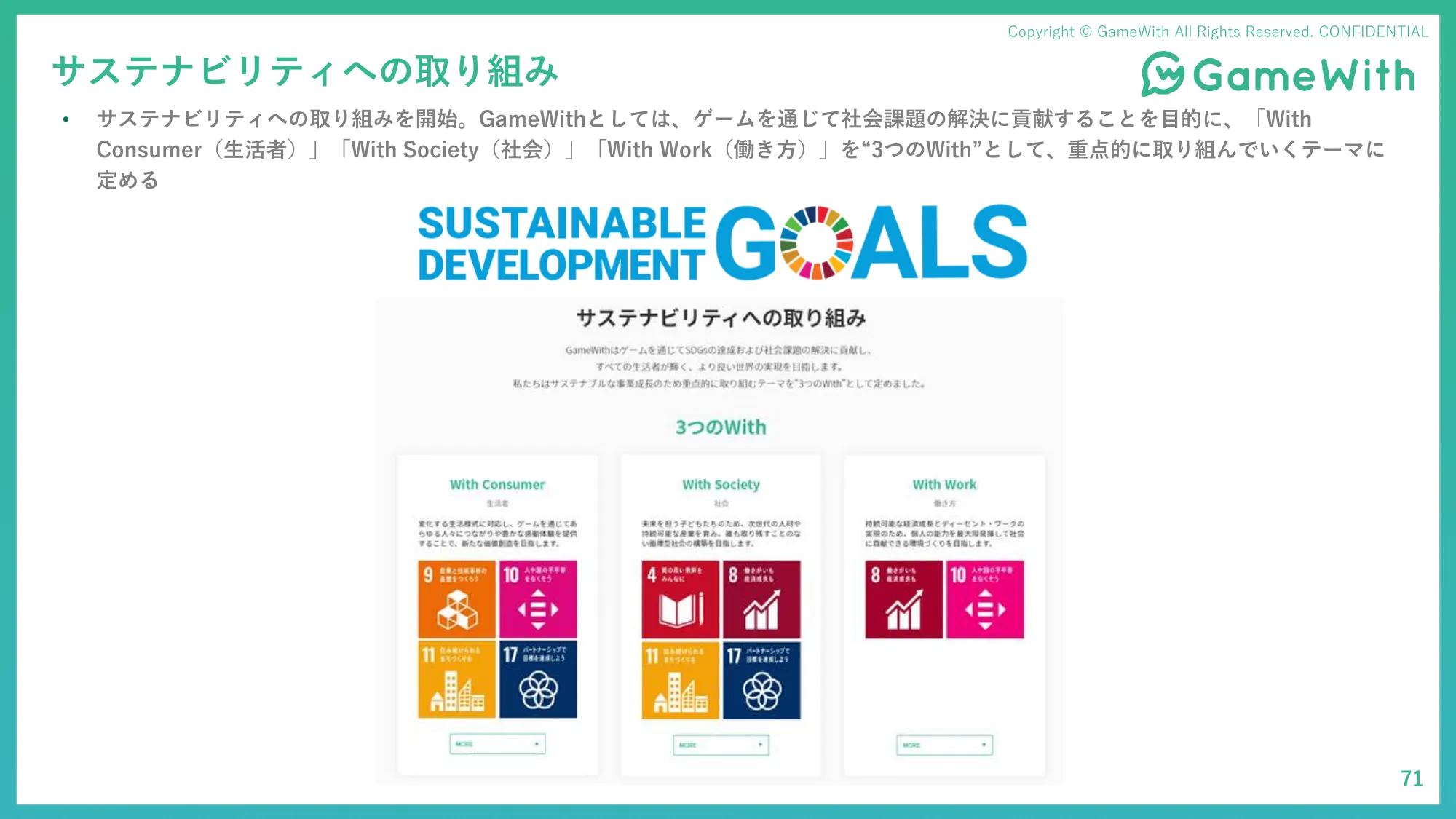
Task: Click the black サステナビリティへの取り組み heading in embedded image
Action: coord(721,318)
